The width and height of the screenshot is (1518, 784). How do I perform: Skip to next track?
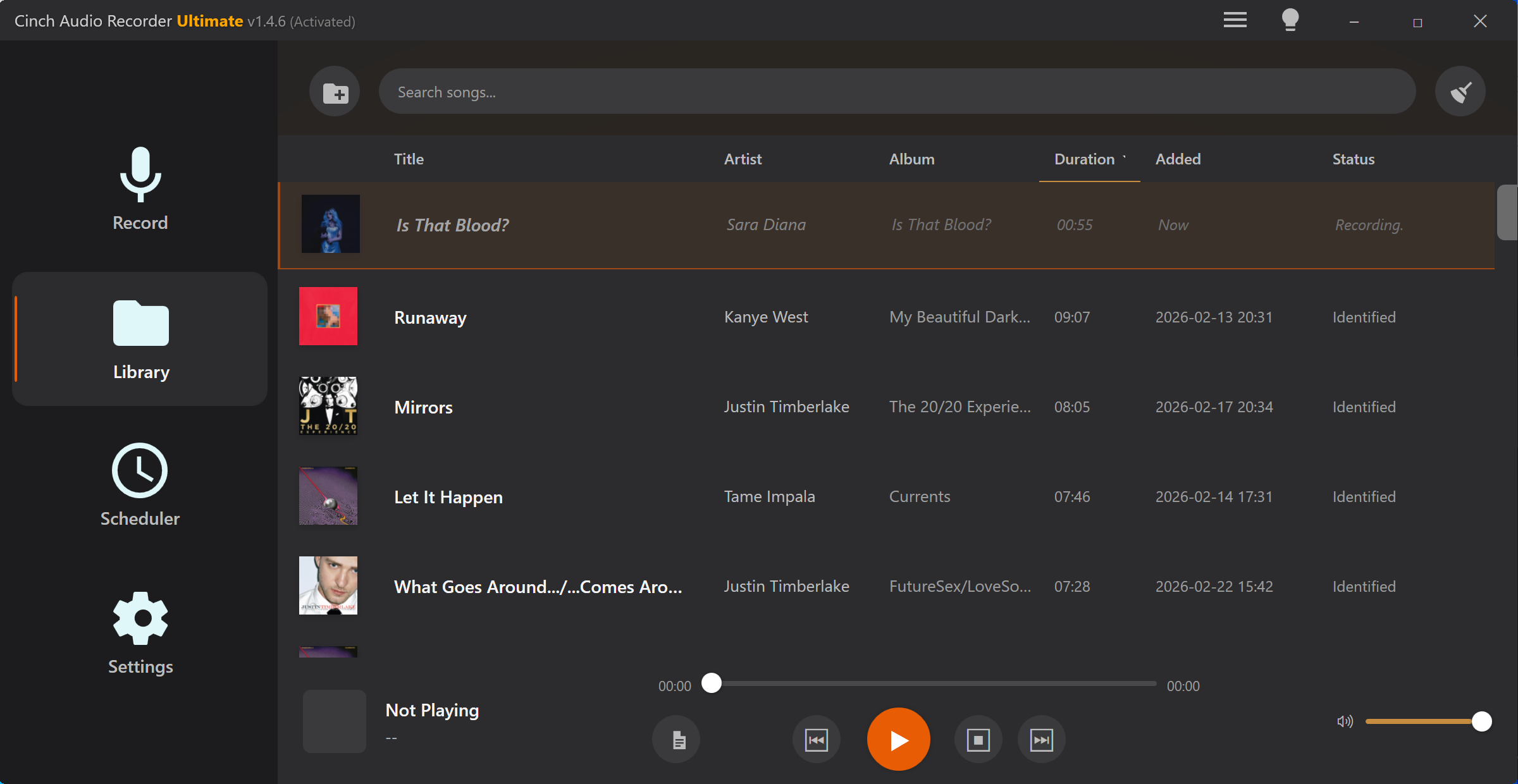[x=1041, y=739]
